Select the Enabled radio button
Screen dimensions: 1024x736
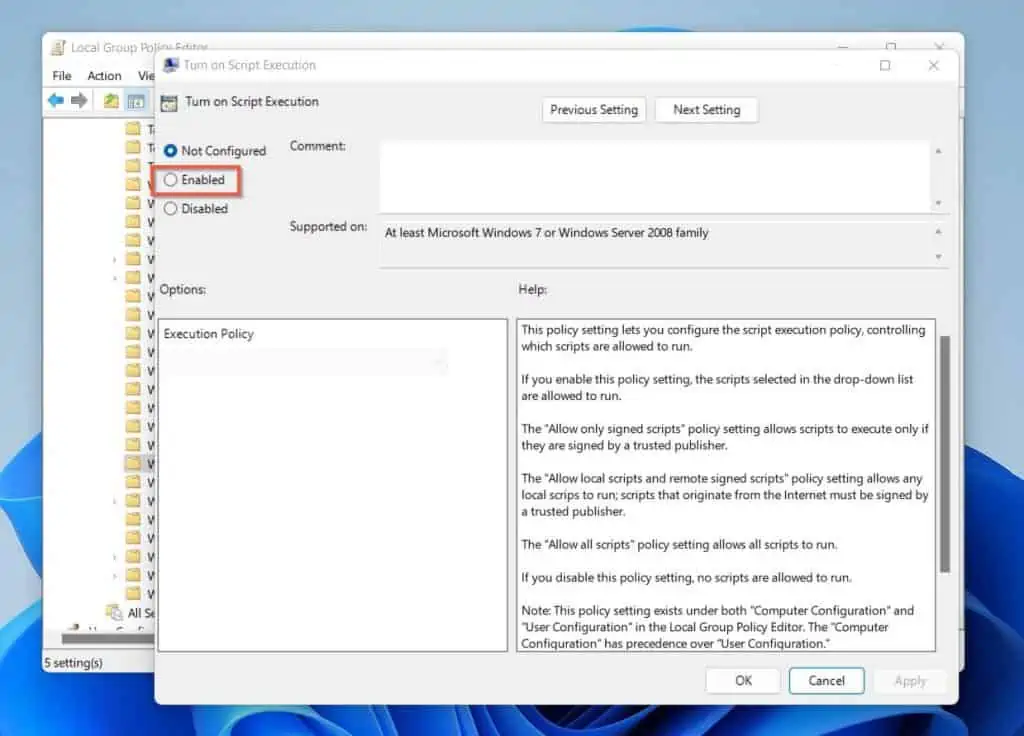click(170, 180)
